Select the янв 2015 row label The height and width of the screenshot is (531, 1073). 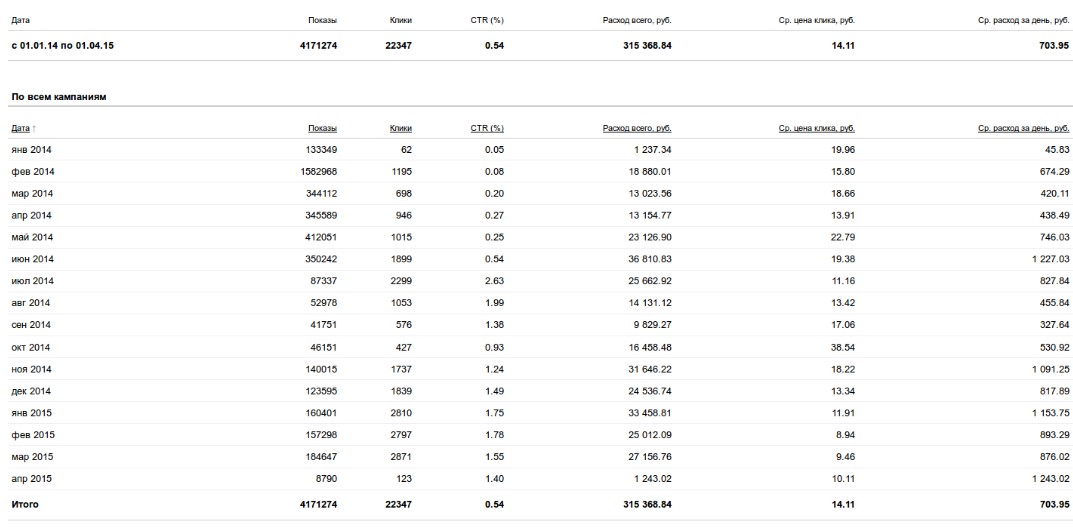31,413
